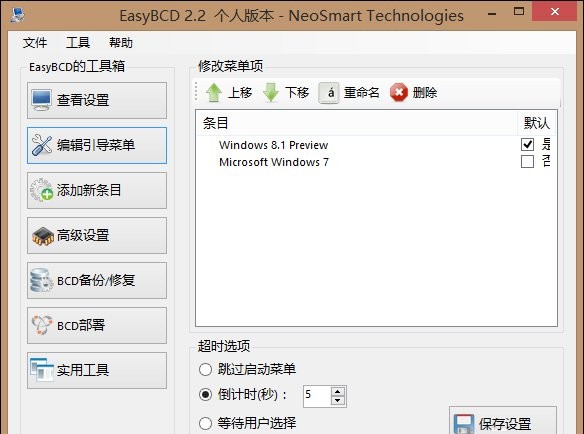Click the 编辑引导菜单 button text
Screen dimensions: 584x434
96,145
